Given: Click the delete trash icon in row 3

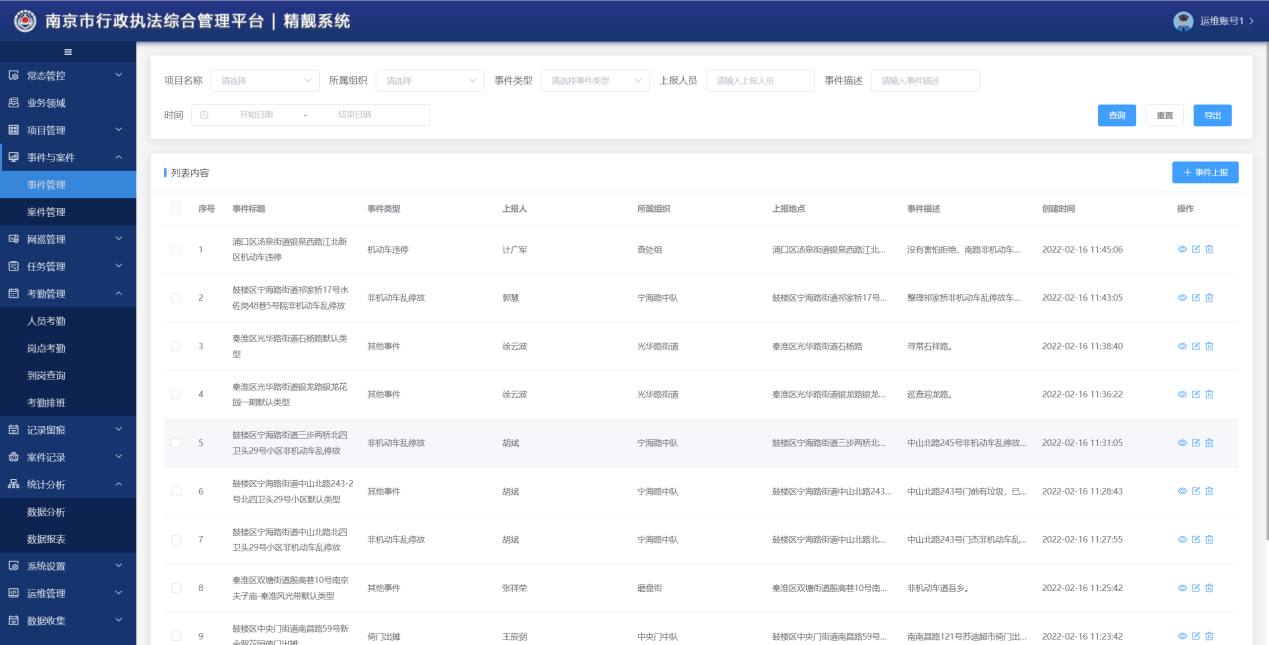Looking at the screenshot, I should pyautogui.click(x=1209, y=346).
